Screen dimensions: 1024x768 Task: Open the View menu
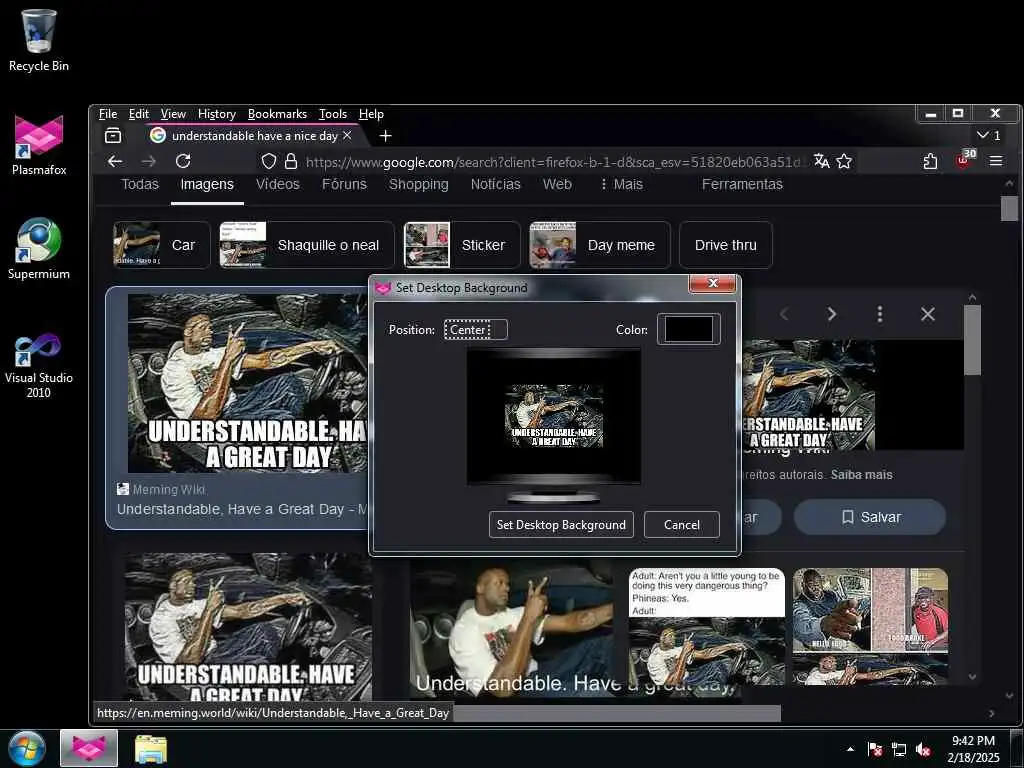173,114
